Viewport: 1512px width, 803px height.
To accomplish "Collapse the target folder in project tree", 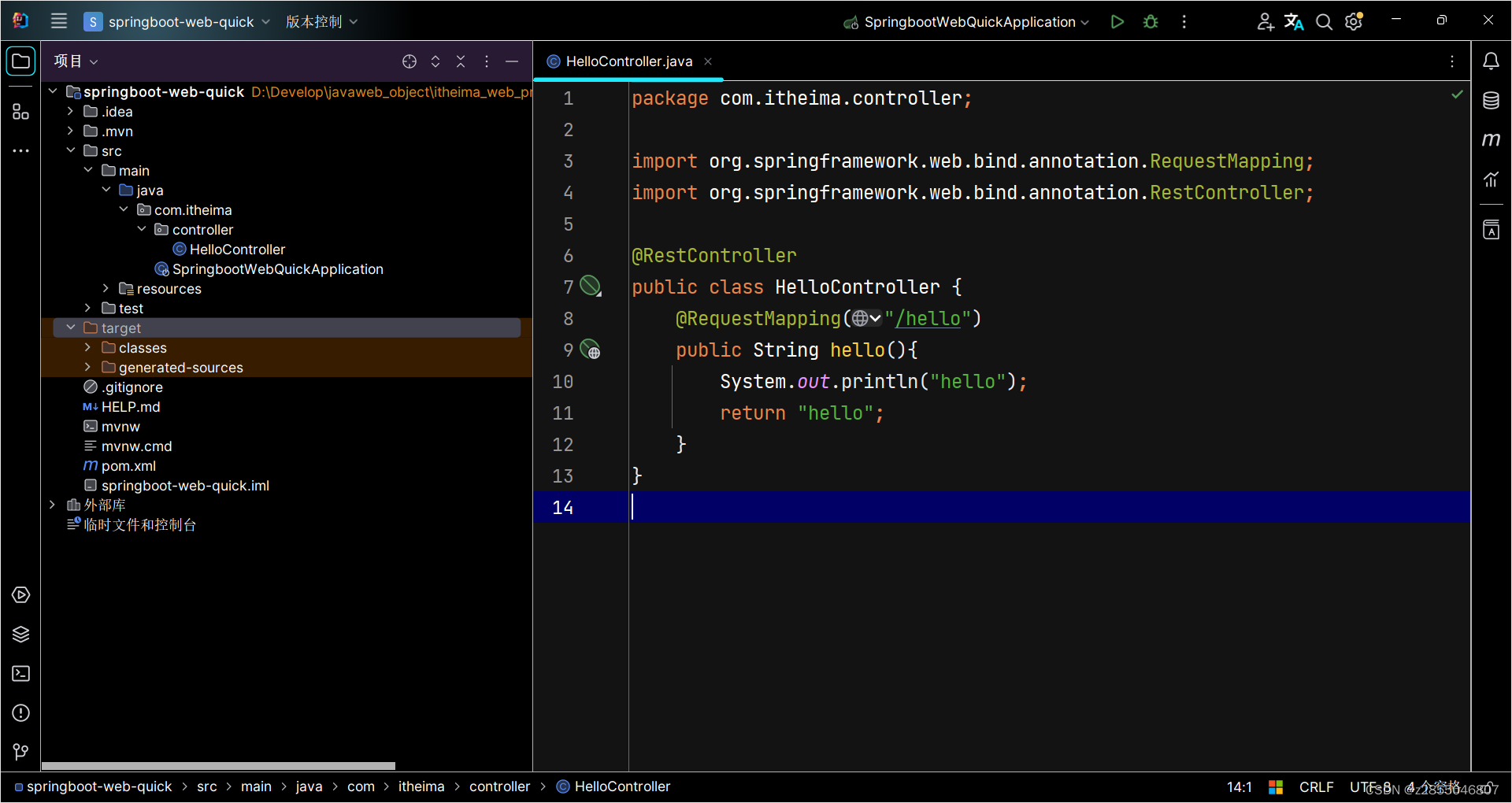I will tap(71, 327).
